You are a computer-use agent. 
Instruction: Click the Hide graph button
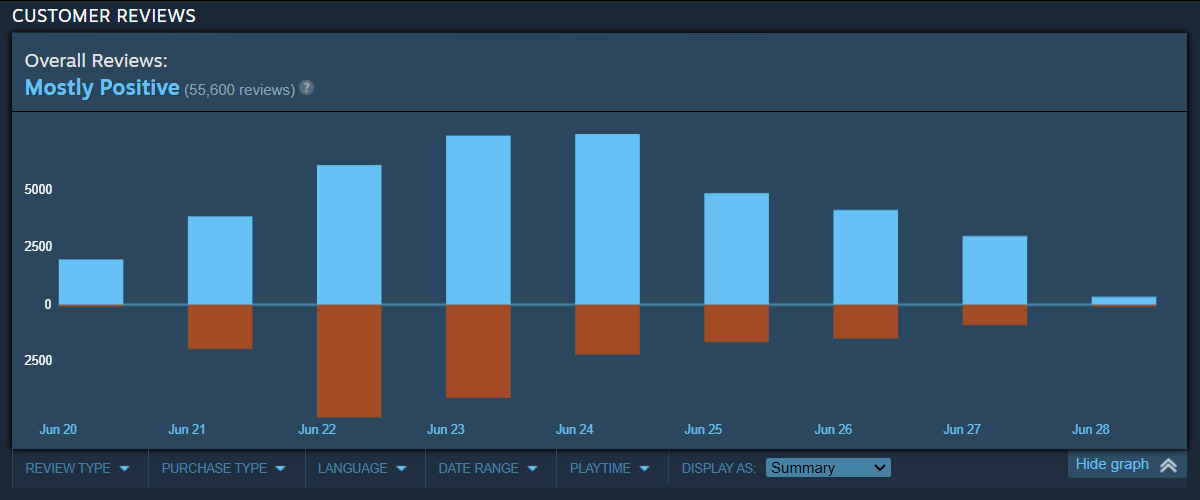[1126, 464]
